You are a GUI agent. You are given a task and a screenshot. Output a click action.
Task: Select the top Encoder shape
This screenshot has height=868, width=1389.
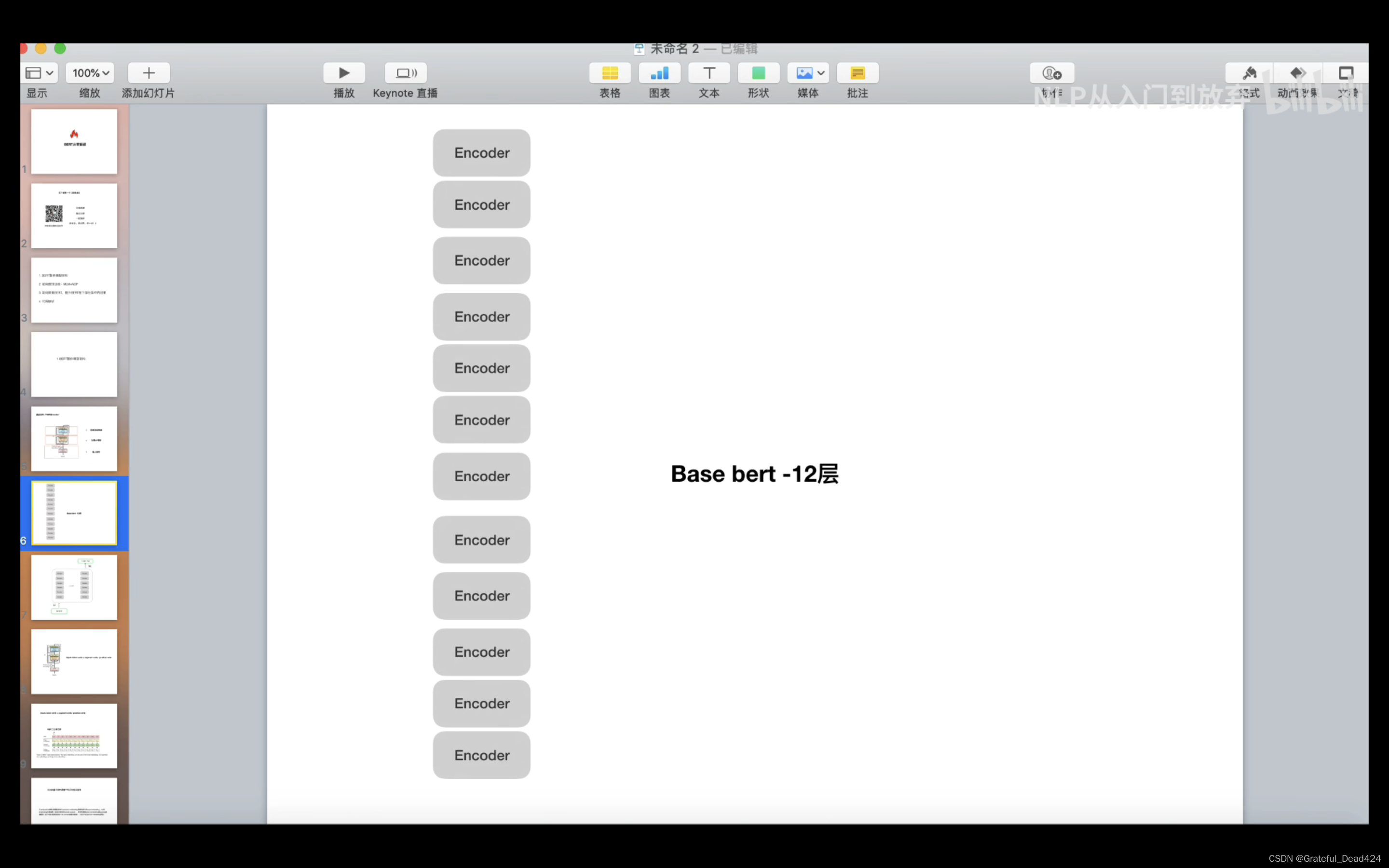pyautogui.click(x=481, y=153)
